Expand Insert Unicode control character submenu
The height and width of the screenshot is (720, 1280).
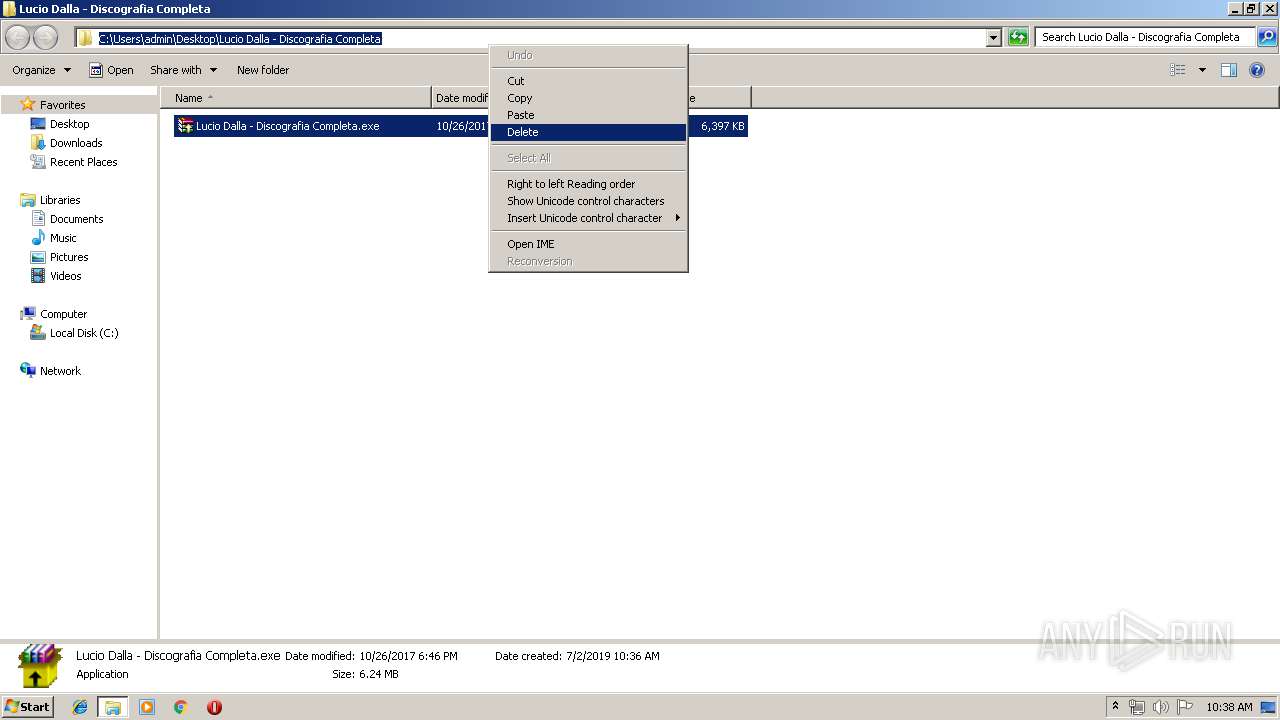coord(588,218)
